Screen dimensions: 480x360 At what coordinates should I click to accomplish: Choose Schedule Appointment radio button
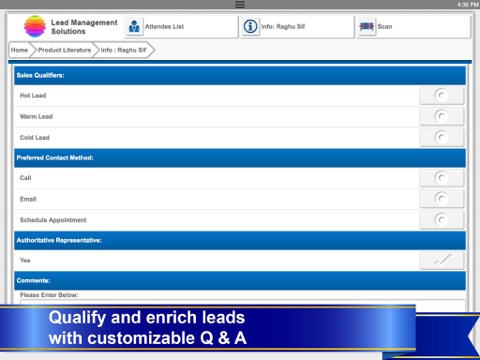pos(441,220)
